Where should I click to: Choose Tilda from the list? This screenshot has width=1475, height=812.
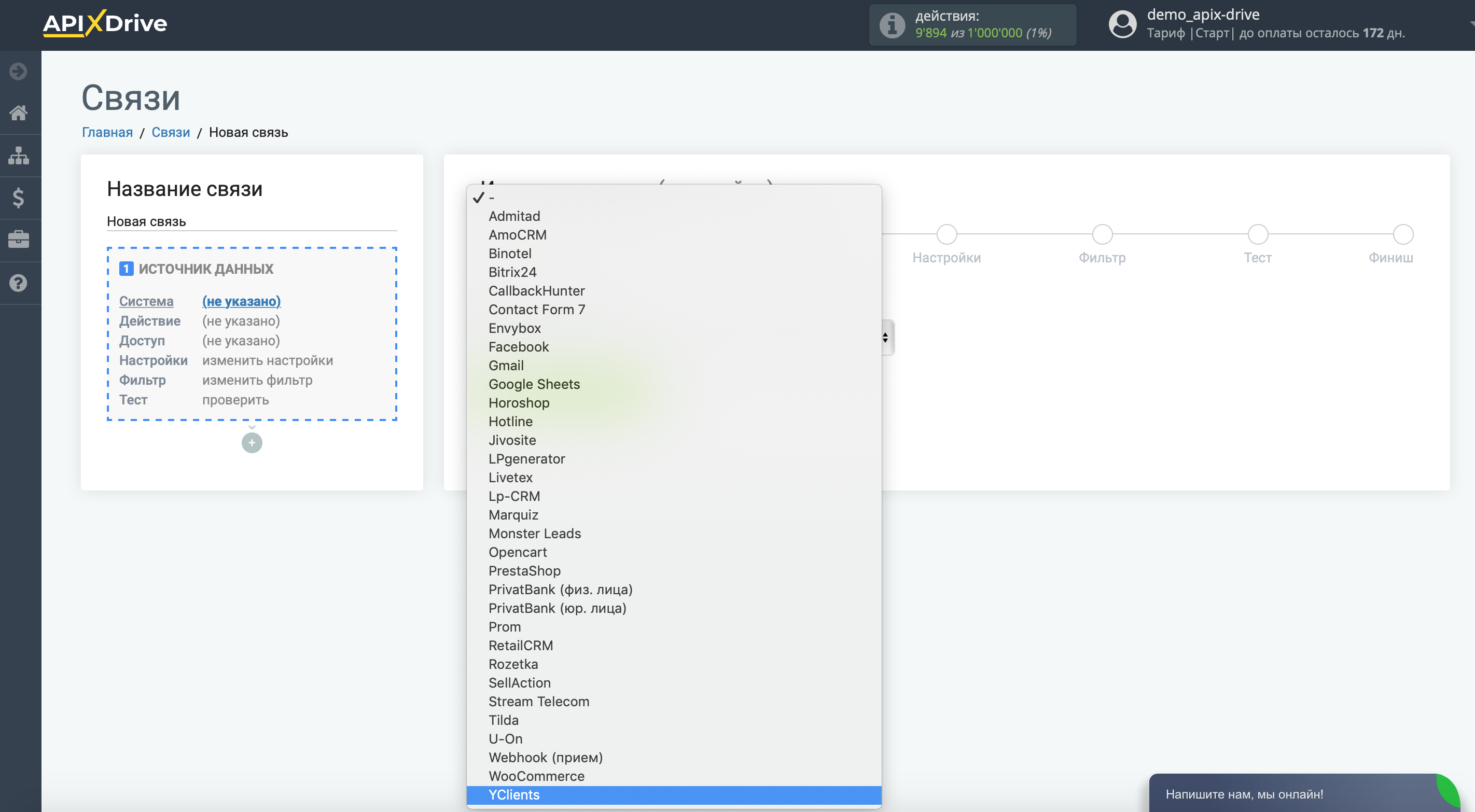click(674, 720)
